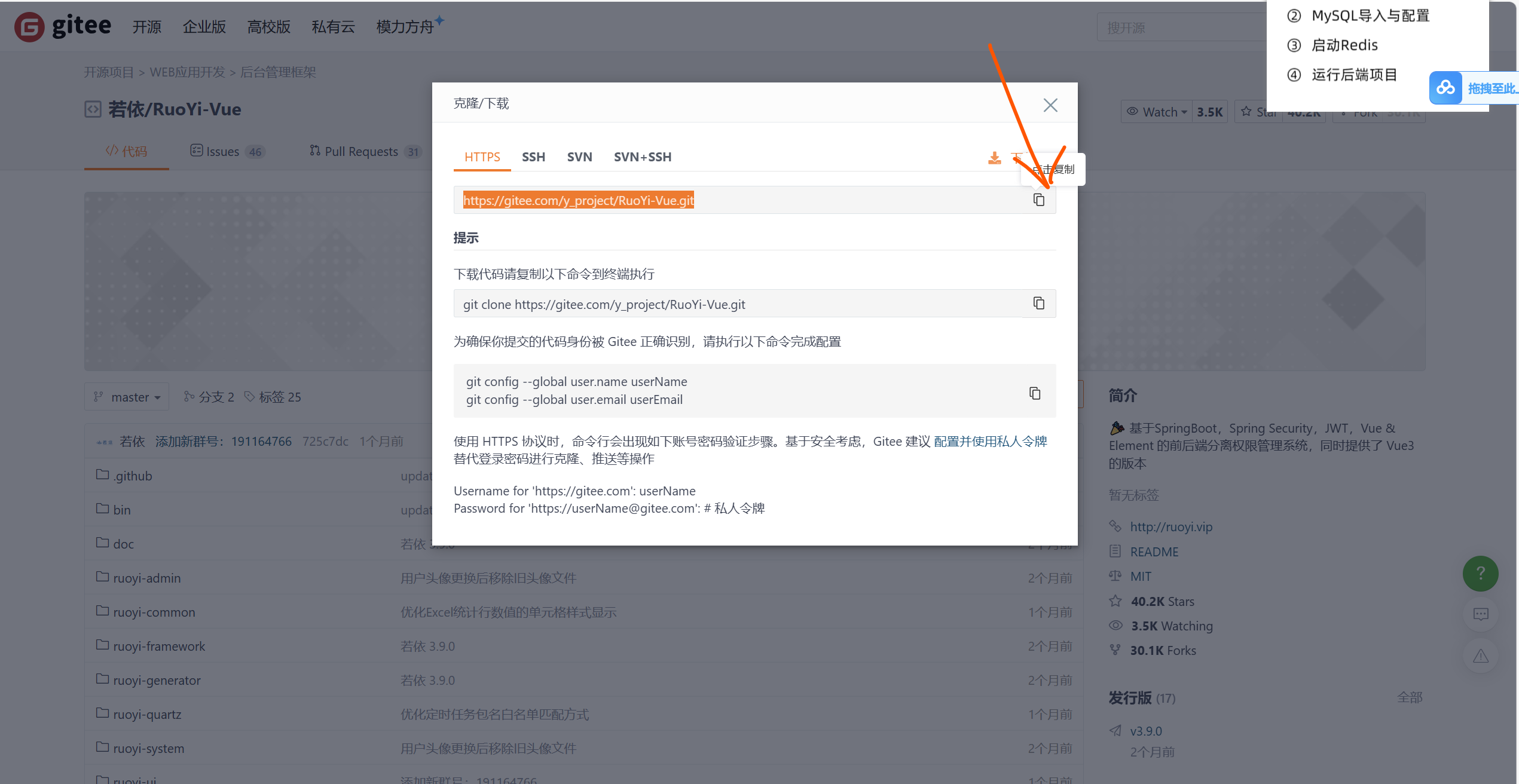The image size is (1519, 784).
Task: Open the 代码 tab
Action: coord(126,151)
